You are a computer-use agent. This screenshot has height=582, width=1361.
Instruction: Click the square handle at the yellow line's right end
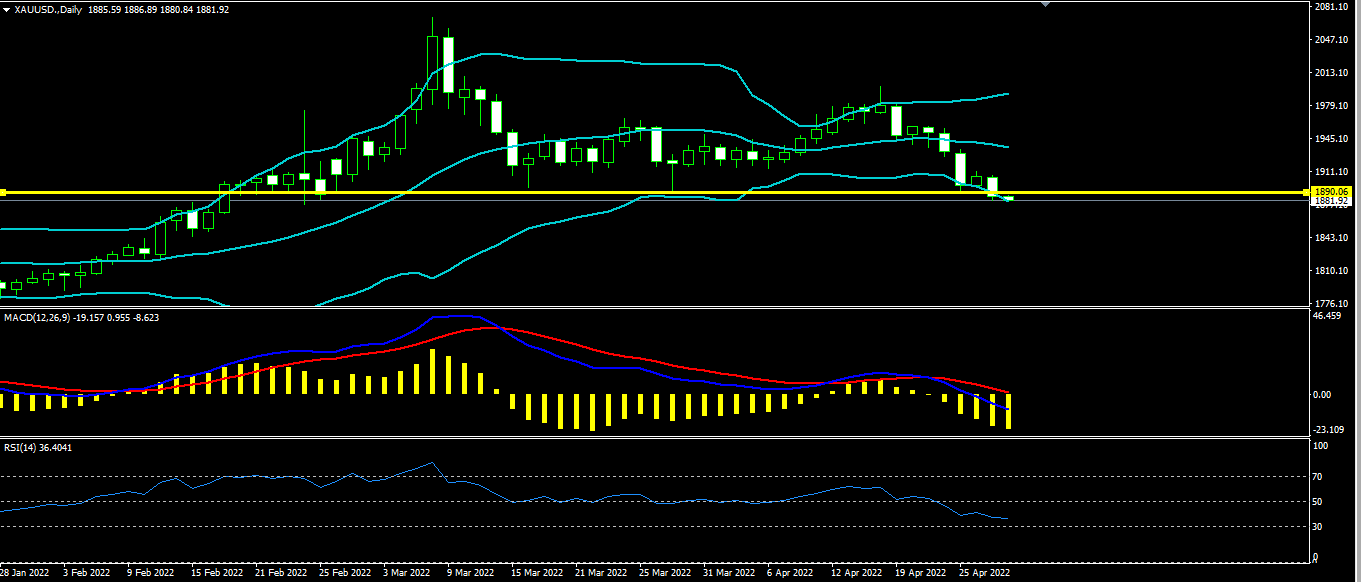(x=1307, y=191)
